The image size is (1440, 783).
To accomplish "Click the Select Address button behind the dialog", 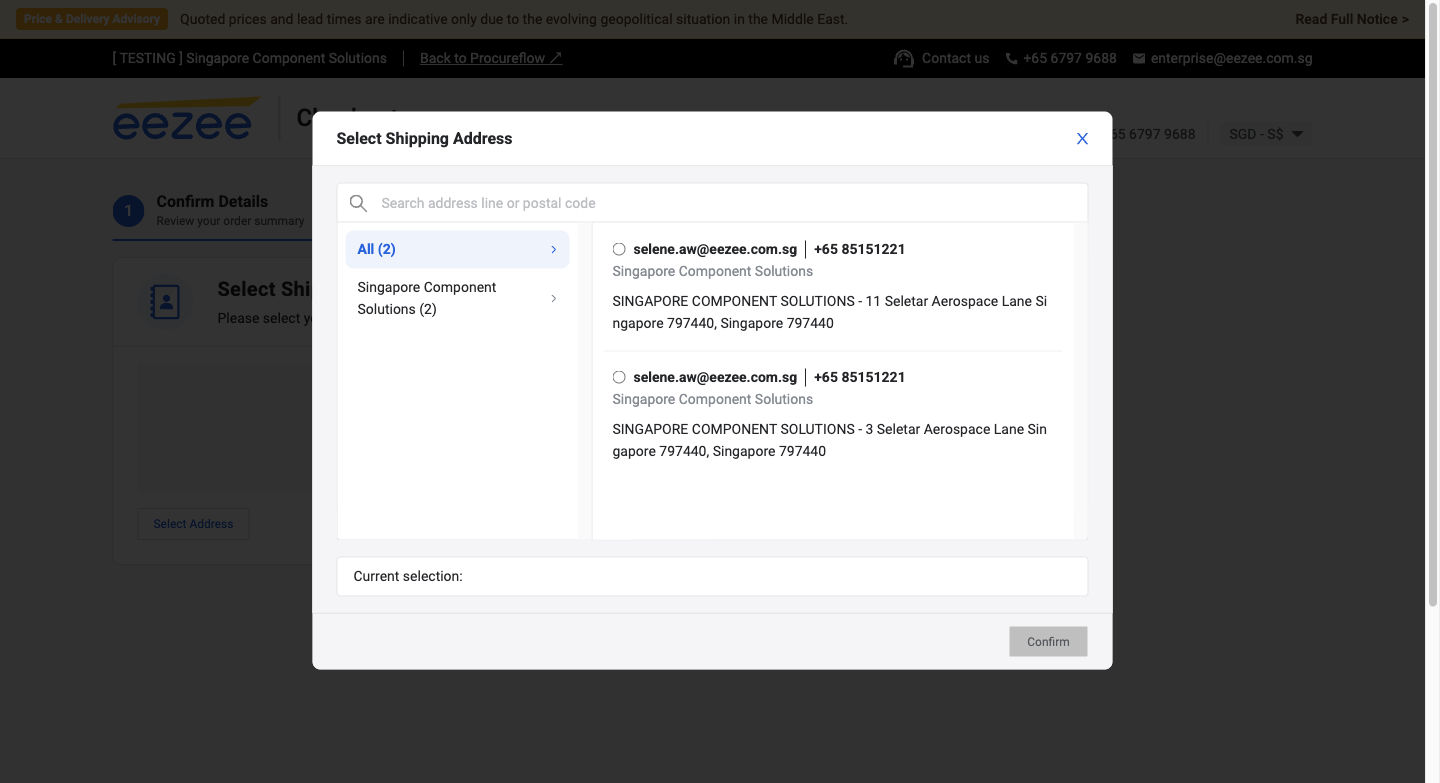I will [x=193, y=524].
